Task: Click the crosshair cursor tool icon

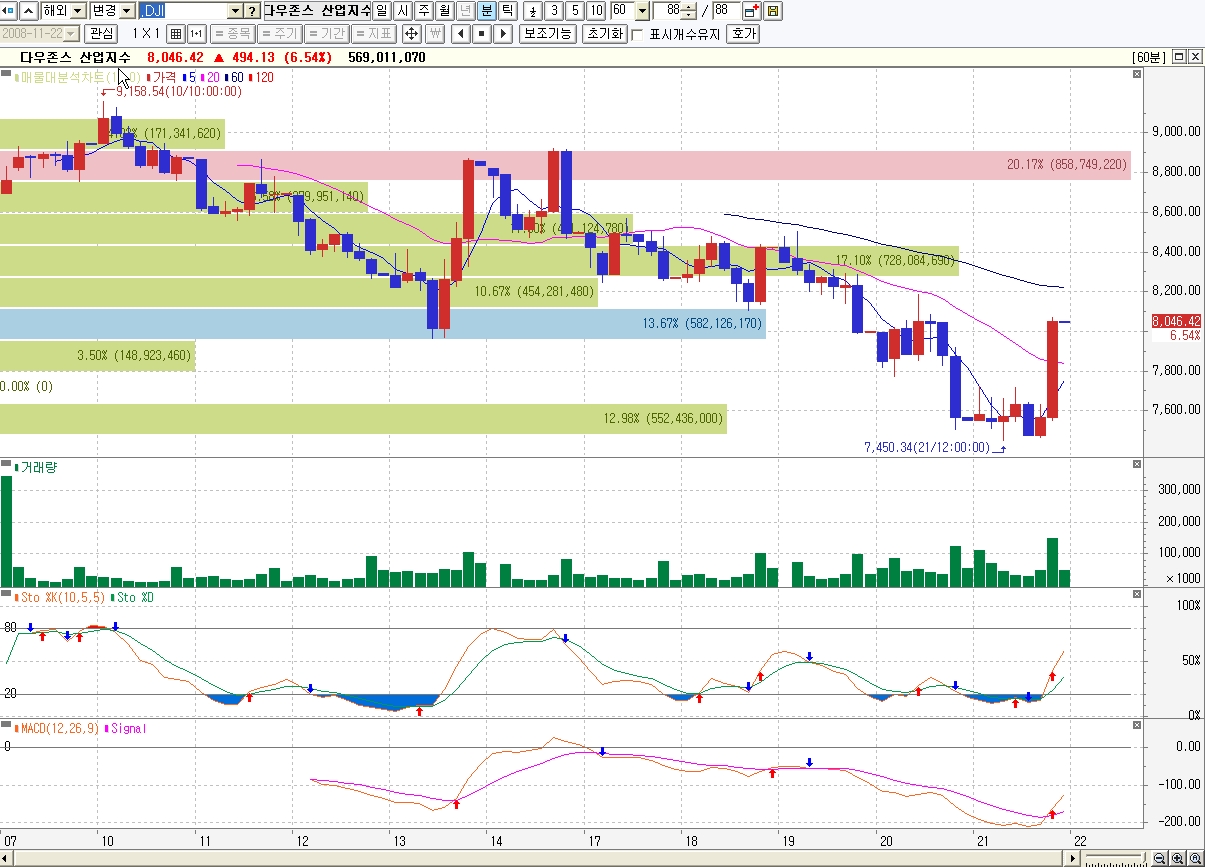Action: (411, 34)
